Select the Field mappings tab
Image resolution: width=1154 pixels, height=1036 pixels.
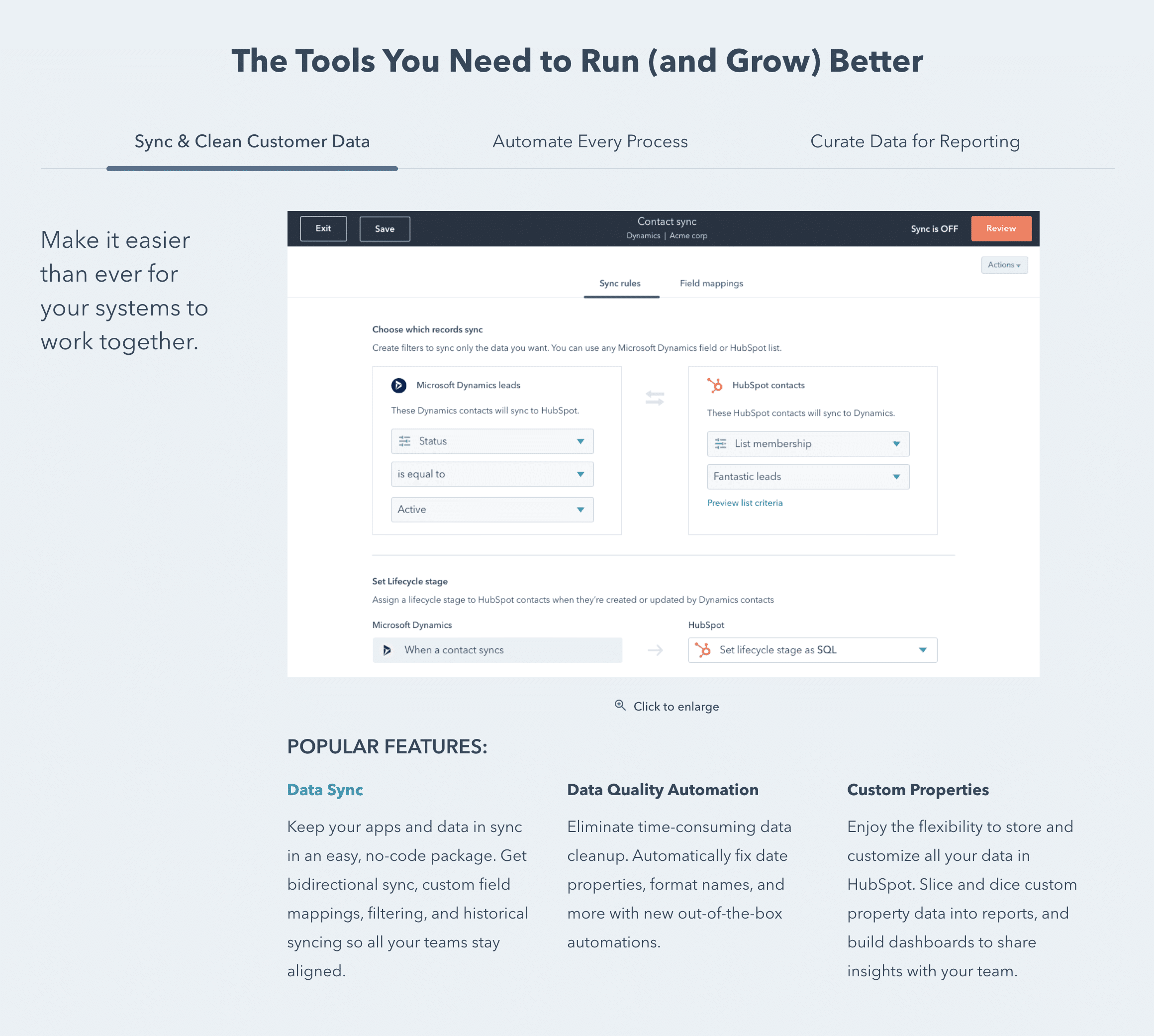pyautogui.click(x=711, y=284)
